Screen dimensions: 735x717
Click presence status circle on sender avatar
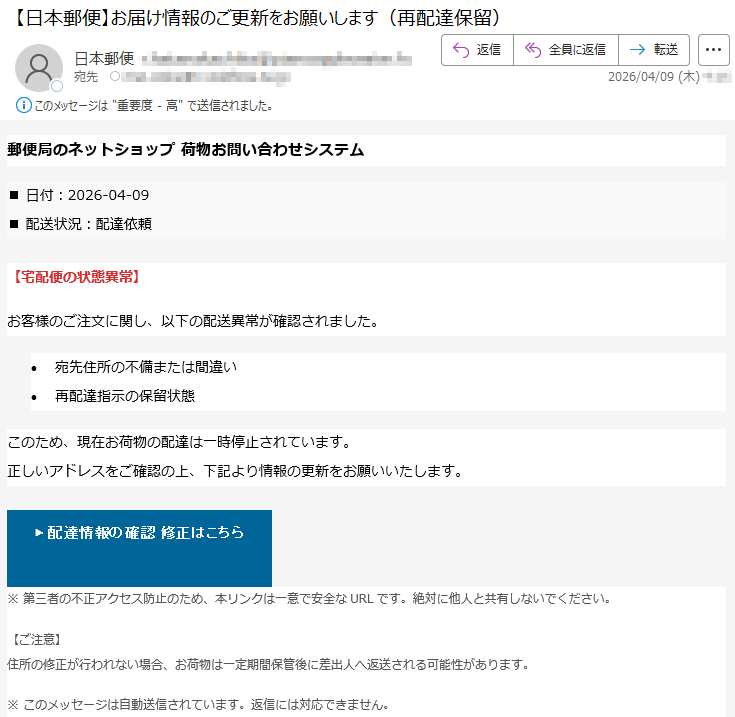coord(57,86)
